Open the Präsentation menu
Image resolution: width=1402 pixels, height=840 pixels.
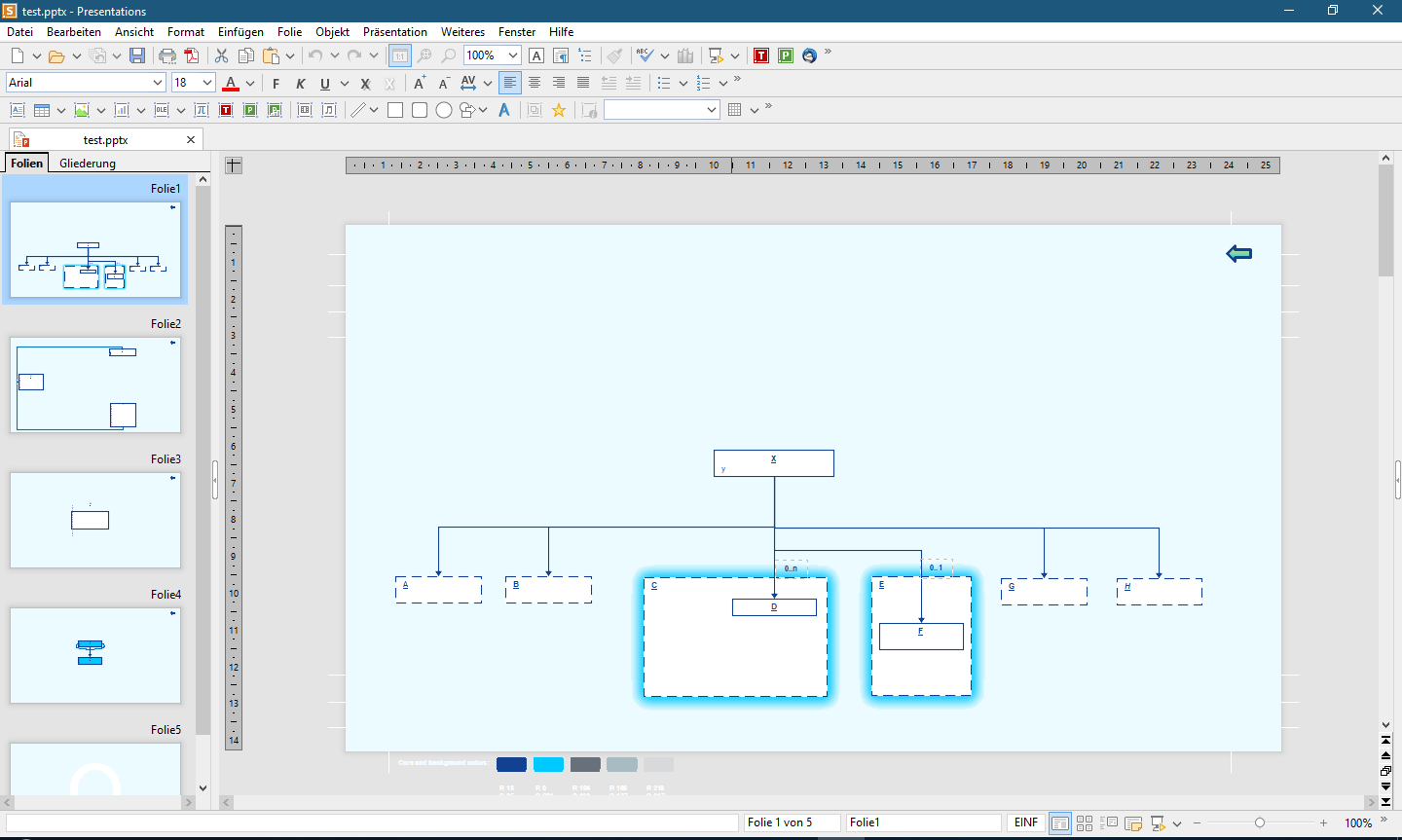(394, 32)
